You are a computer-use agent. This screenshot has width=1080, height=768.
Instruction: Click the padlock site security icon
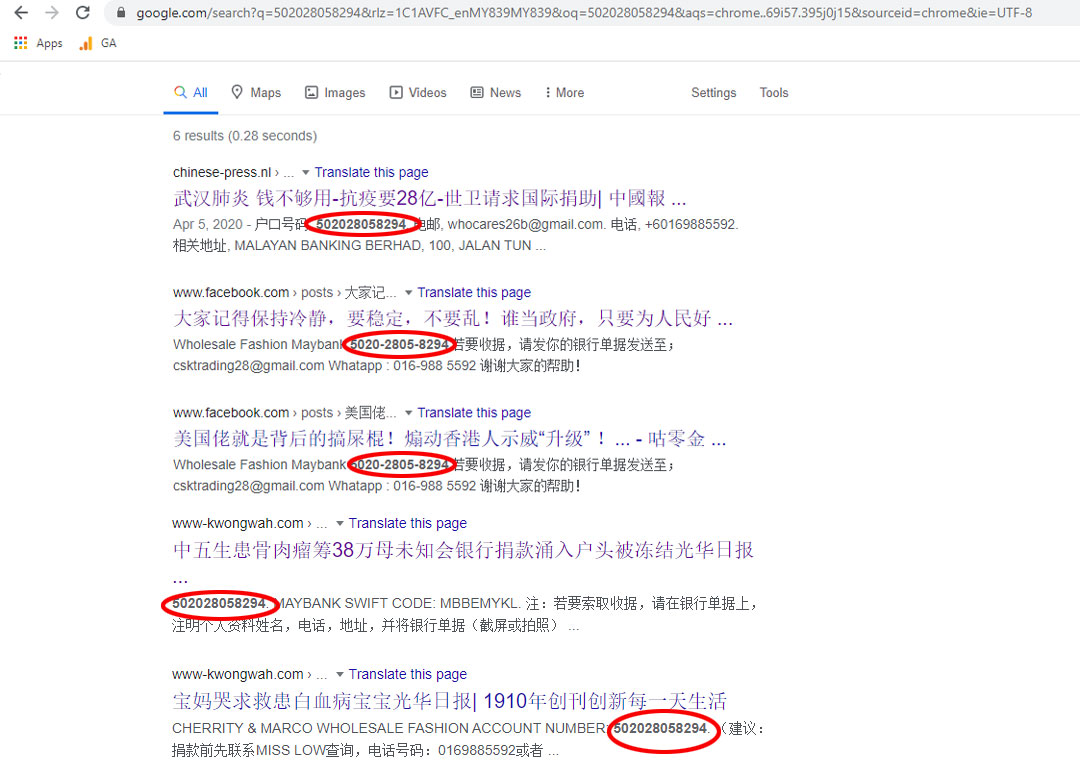pos(121,12)
